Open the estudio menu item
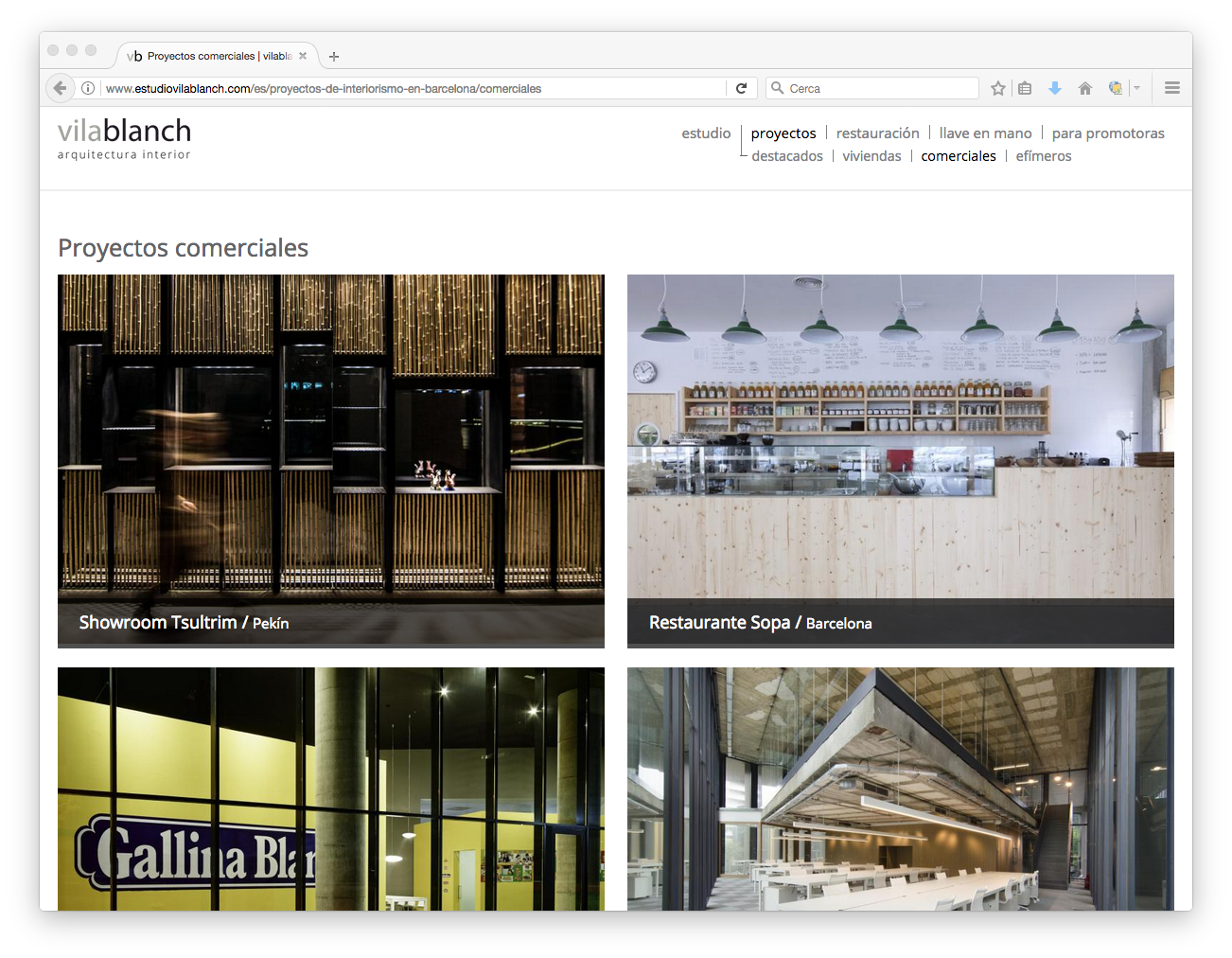This screenshot has height=958, width=1232. [706, 133]
